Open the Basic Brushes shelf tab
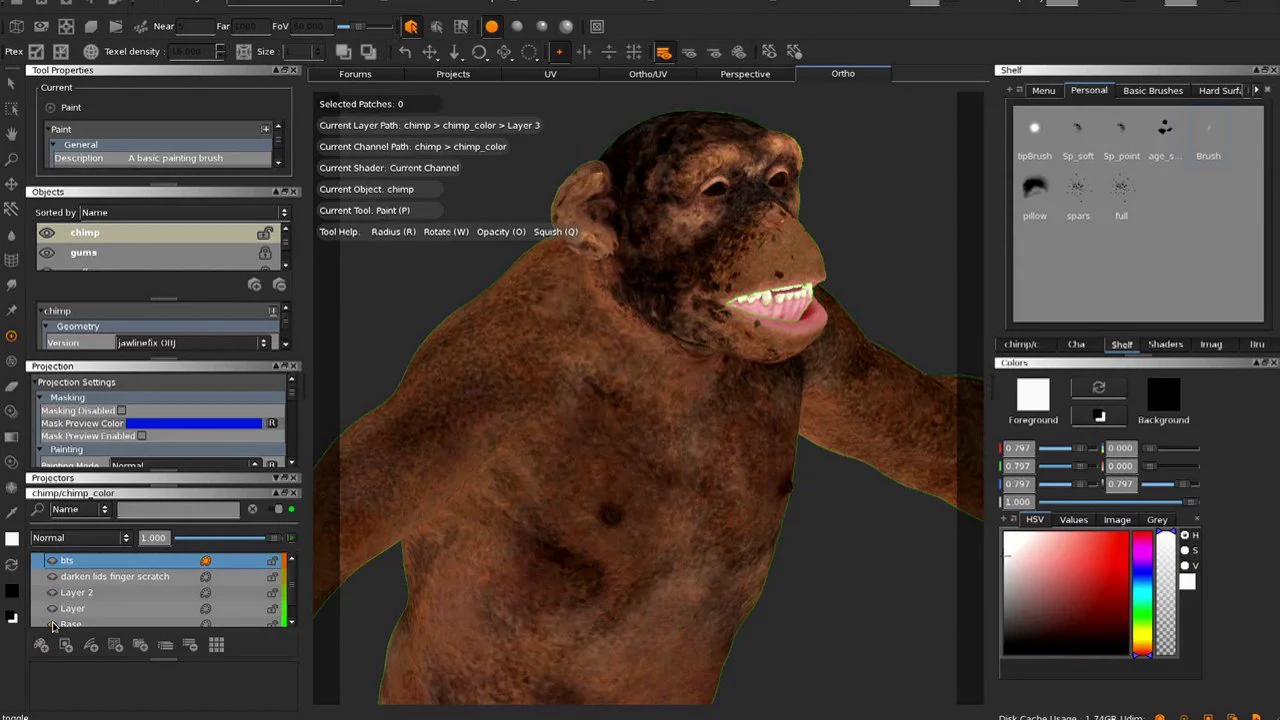Screen dimensions: 1280x720 coord(1152,91)
